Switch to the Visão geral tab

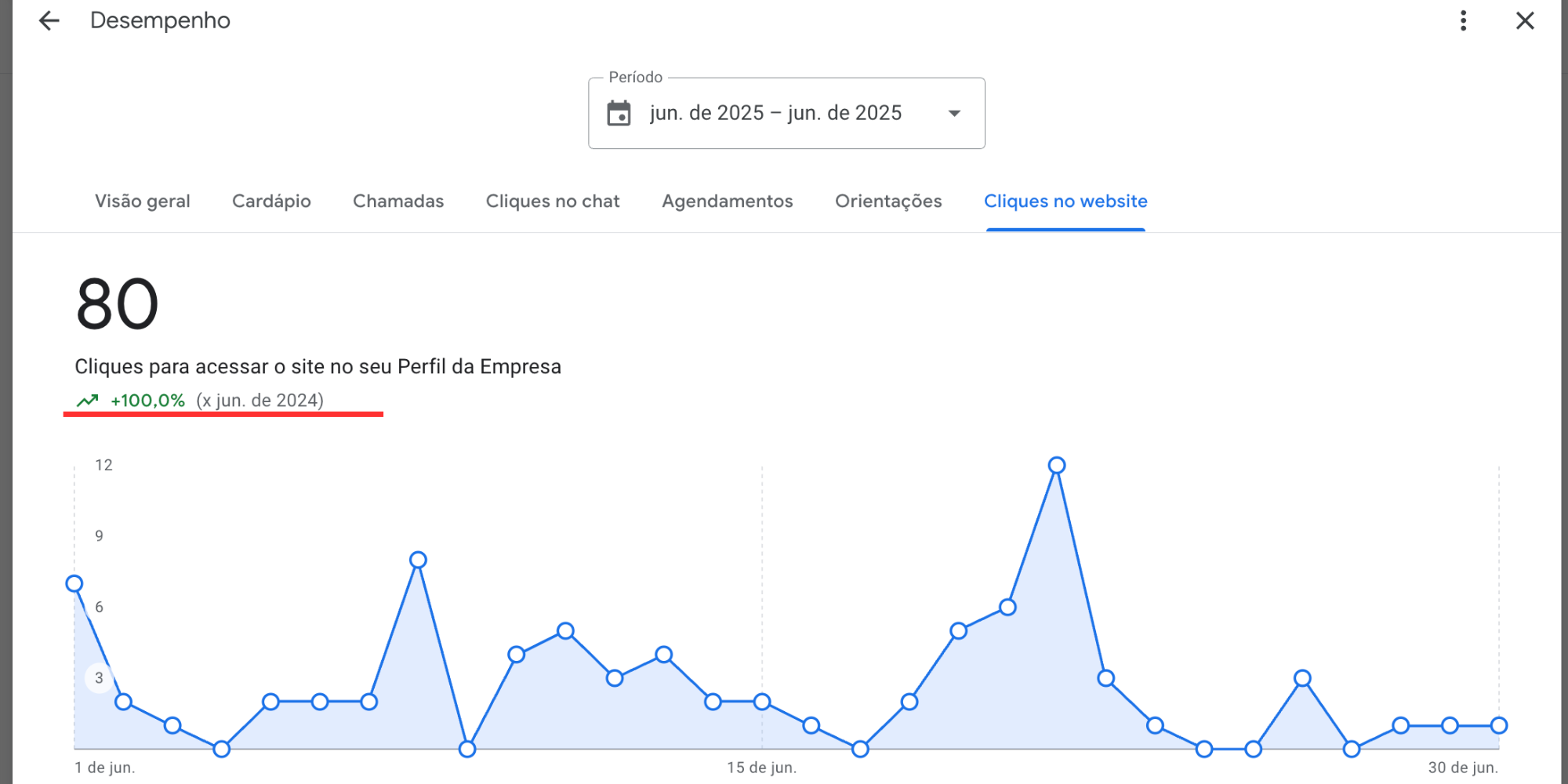(142, 201)
